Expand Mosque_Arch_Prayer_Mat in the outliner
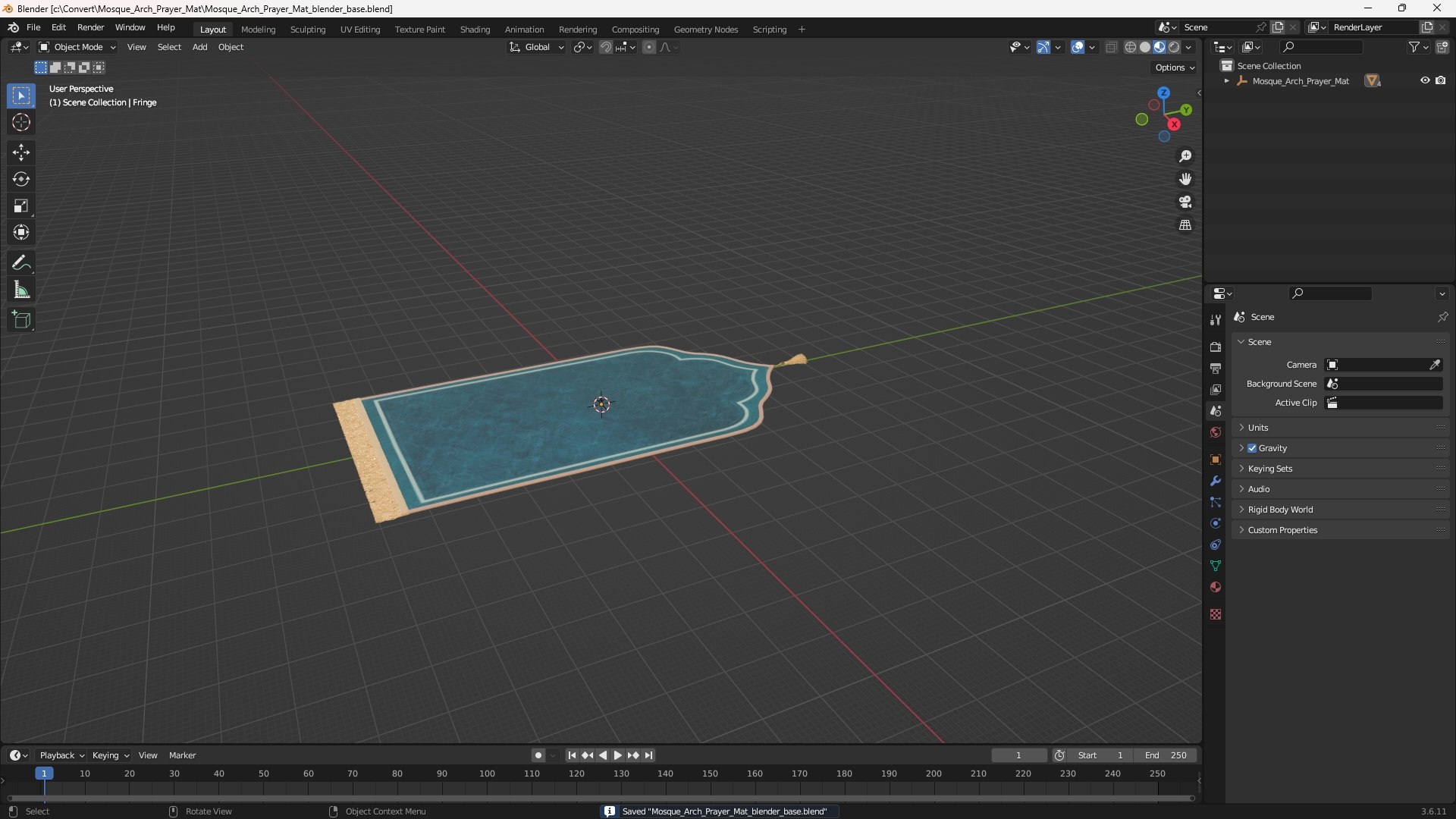 pyautogui.click(x=1226, y=81)
